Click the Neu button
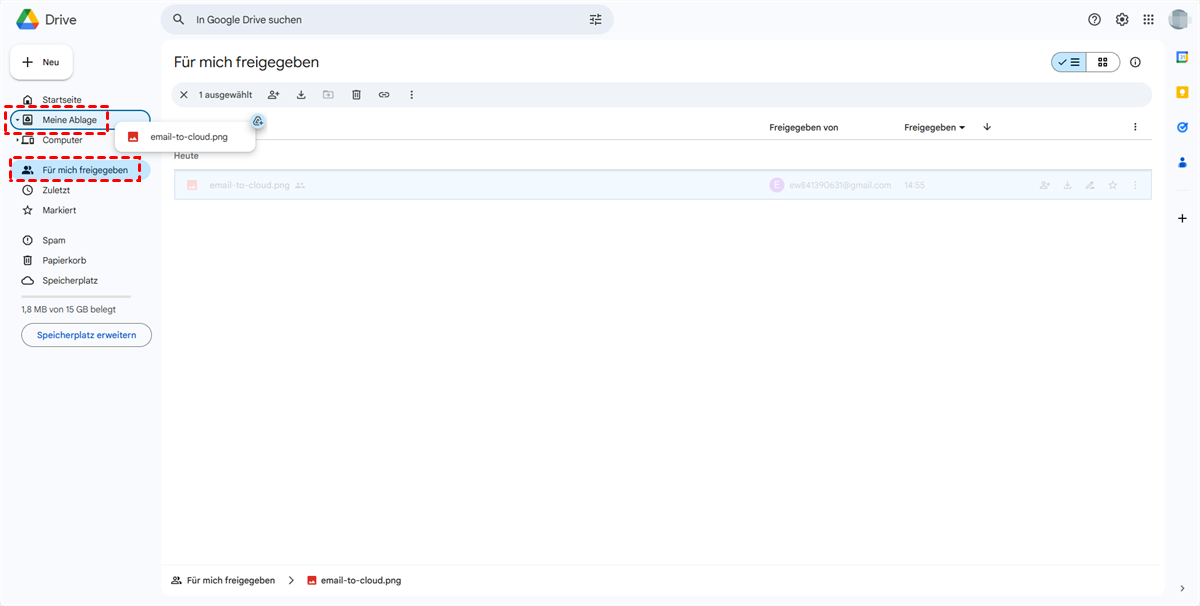Screen dimensions: 1200x606 coord(41,62)
